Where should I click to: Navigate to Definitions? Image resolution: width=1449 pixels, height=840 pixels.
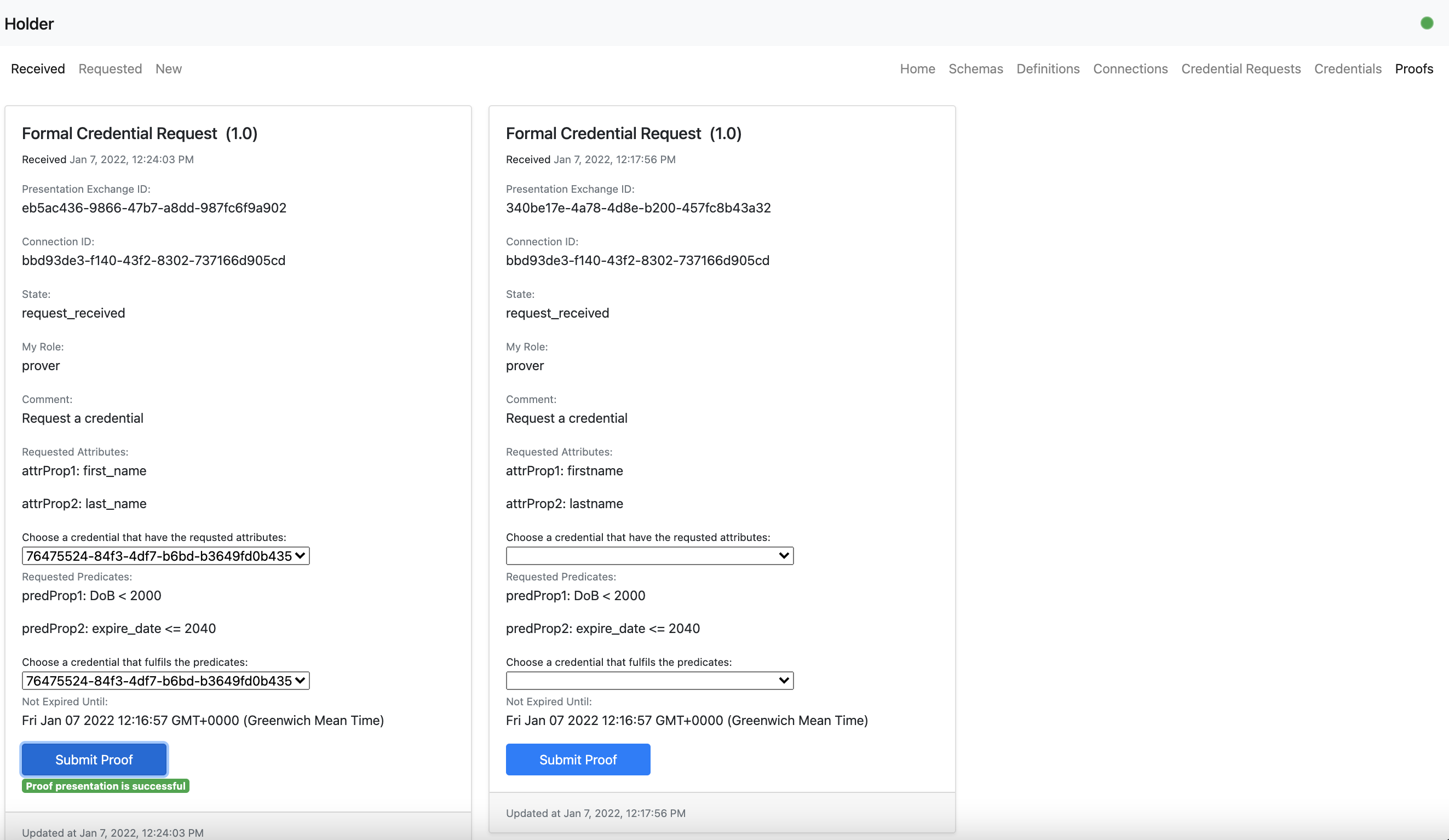point(1048,68)
